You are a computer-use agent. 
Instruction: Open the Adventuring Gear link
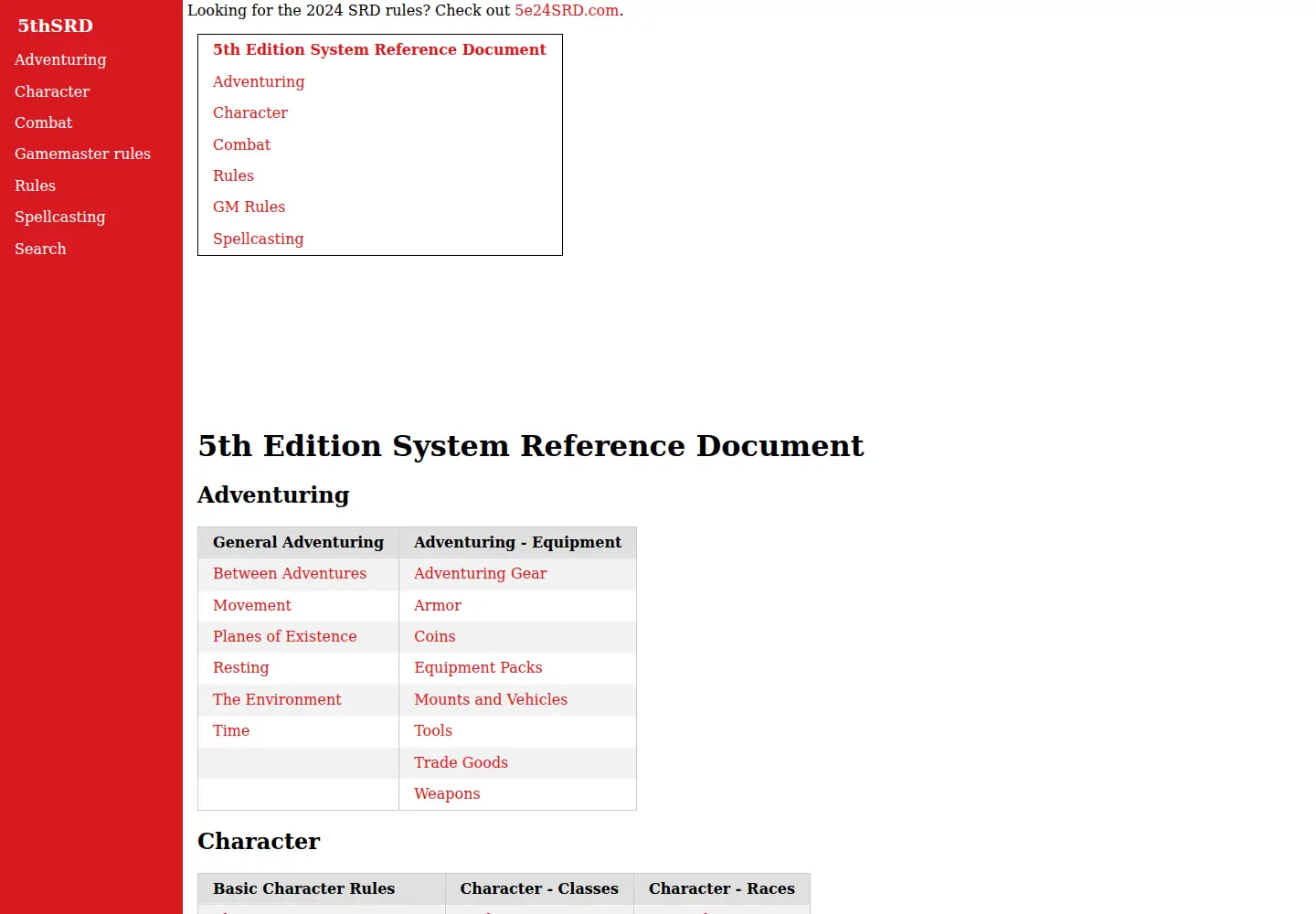click(480, 573)
